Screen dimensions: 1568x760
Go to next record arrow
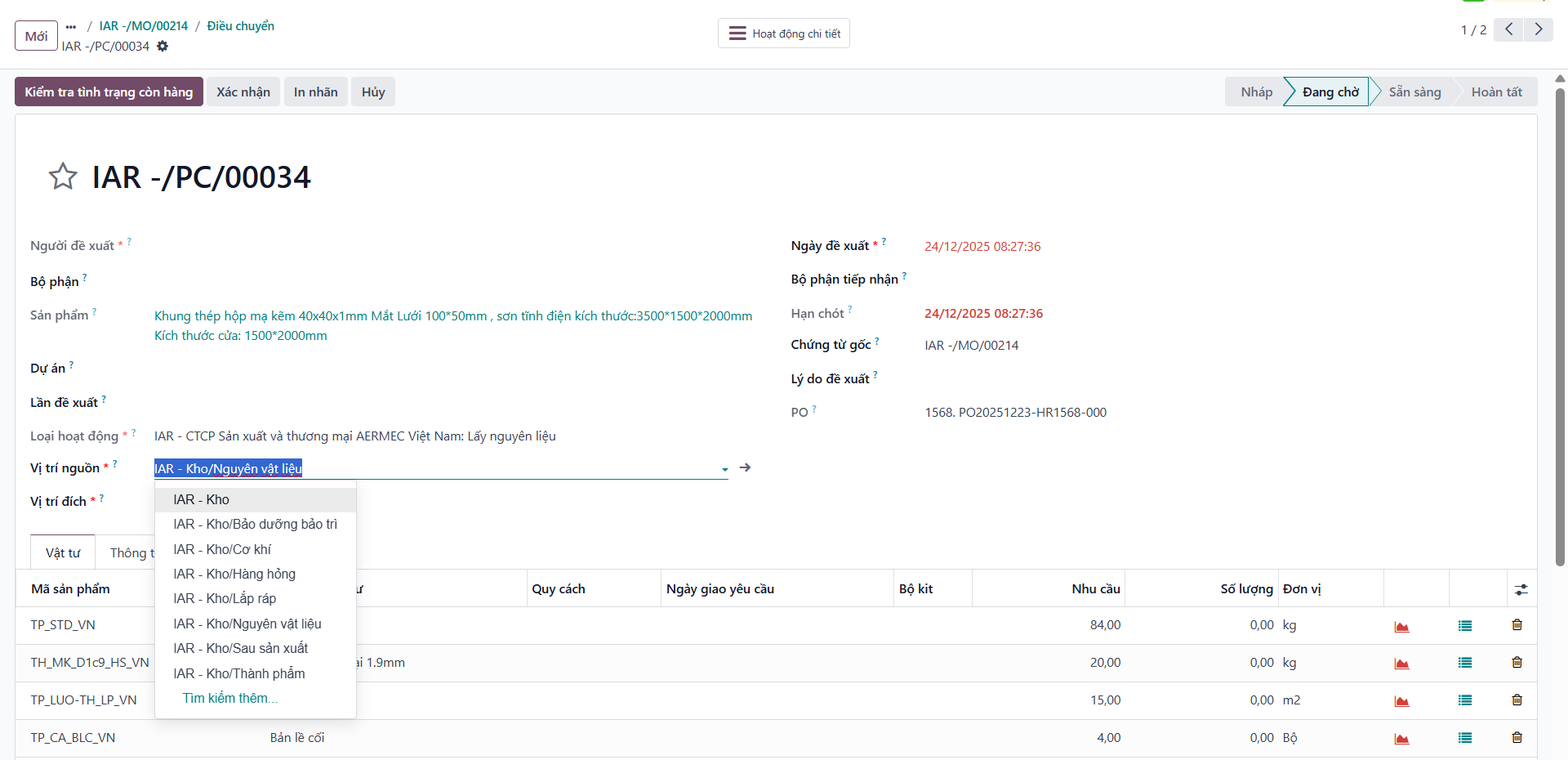tap(1539, 29)
